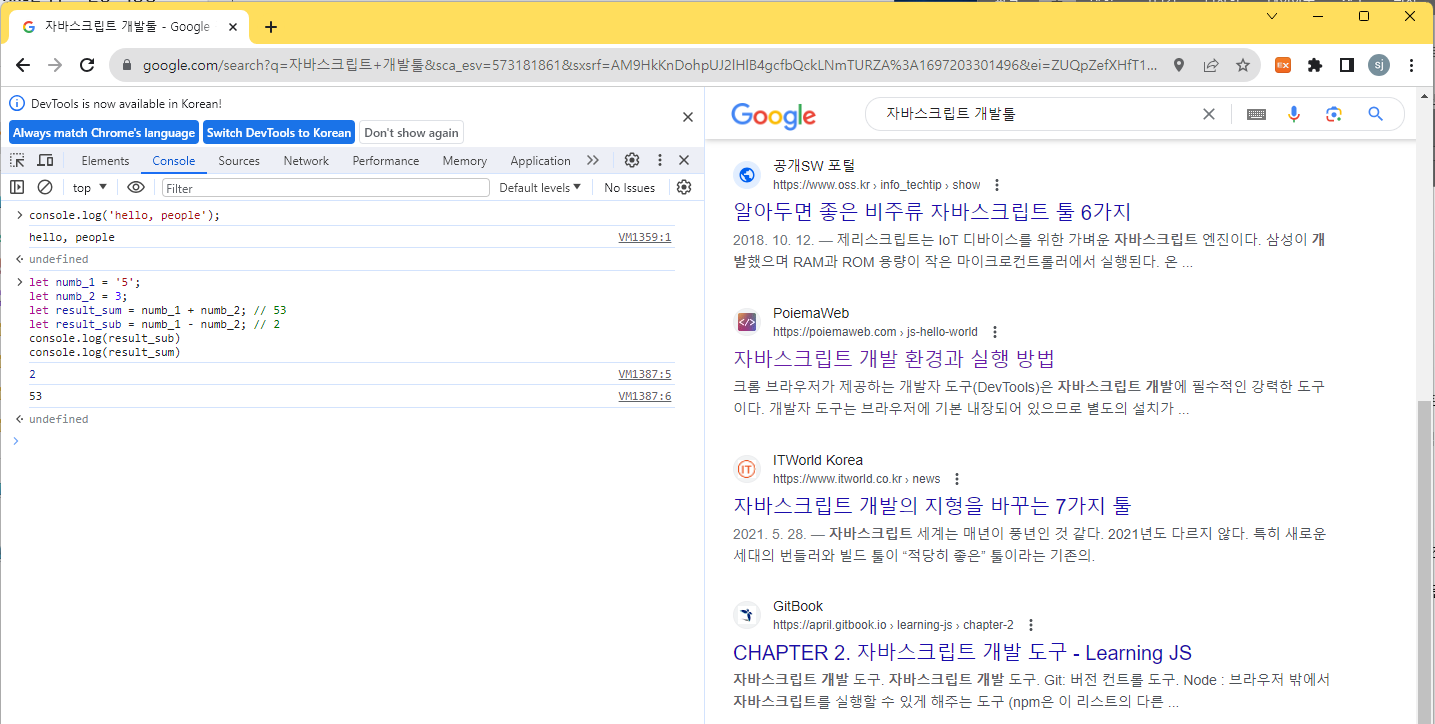
Task: Close the DevTools panel
Action: (684, 160)
